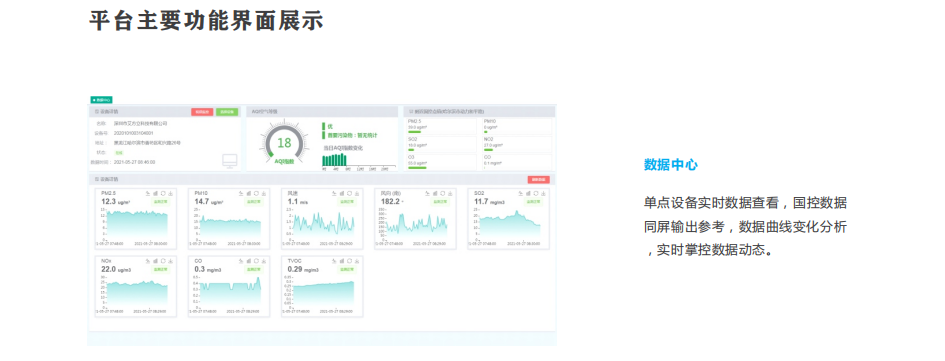Click the data time 2021-05-27 value
Screen dimensions: 945x361
[x=134, y=162]
